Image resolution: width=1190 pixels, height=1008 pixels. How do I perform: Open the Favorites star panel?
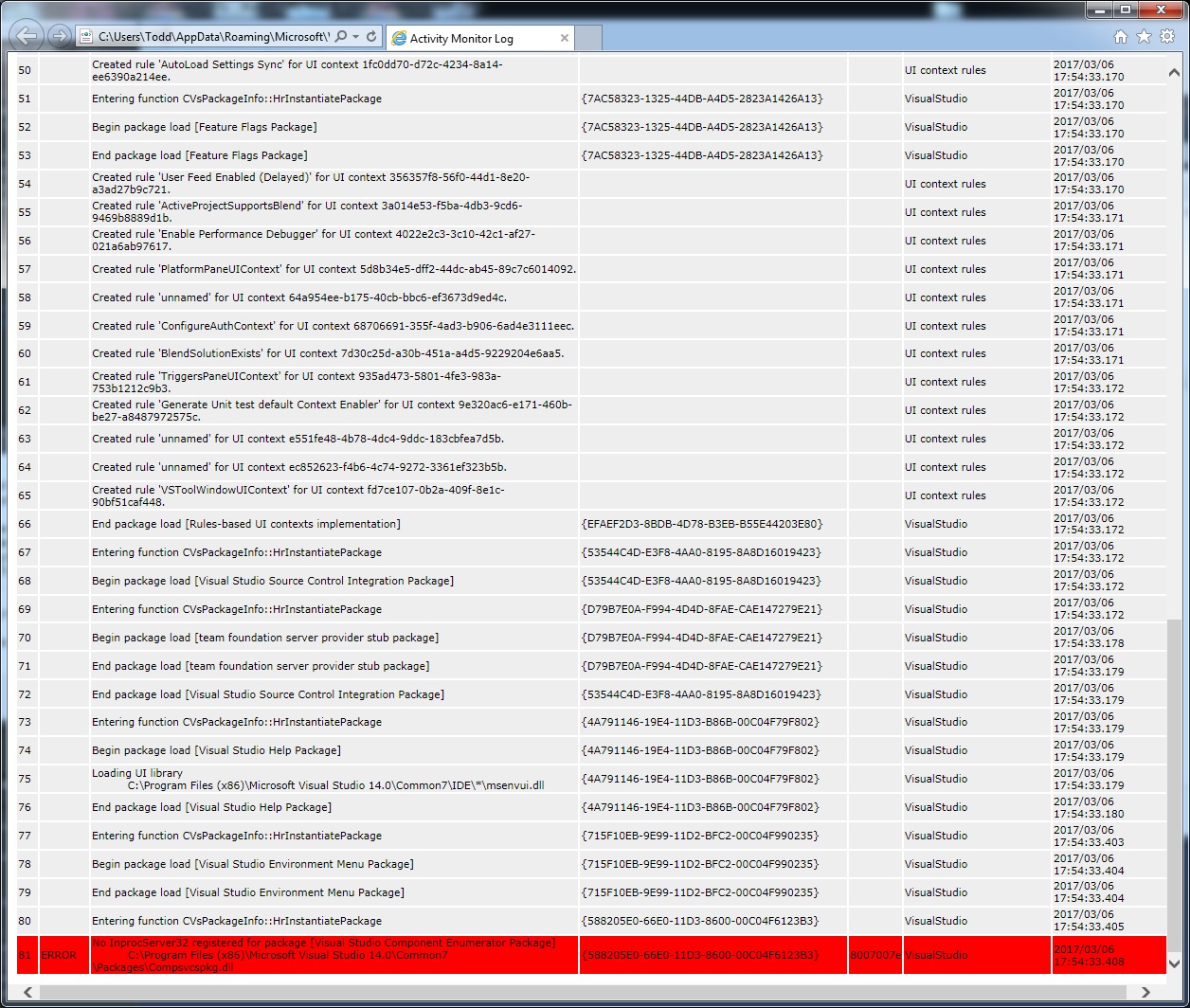tap(1145, 35)
